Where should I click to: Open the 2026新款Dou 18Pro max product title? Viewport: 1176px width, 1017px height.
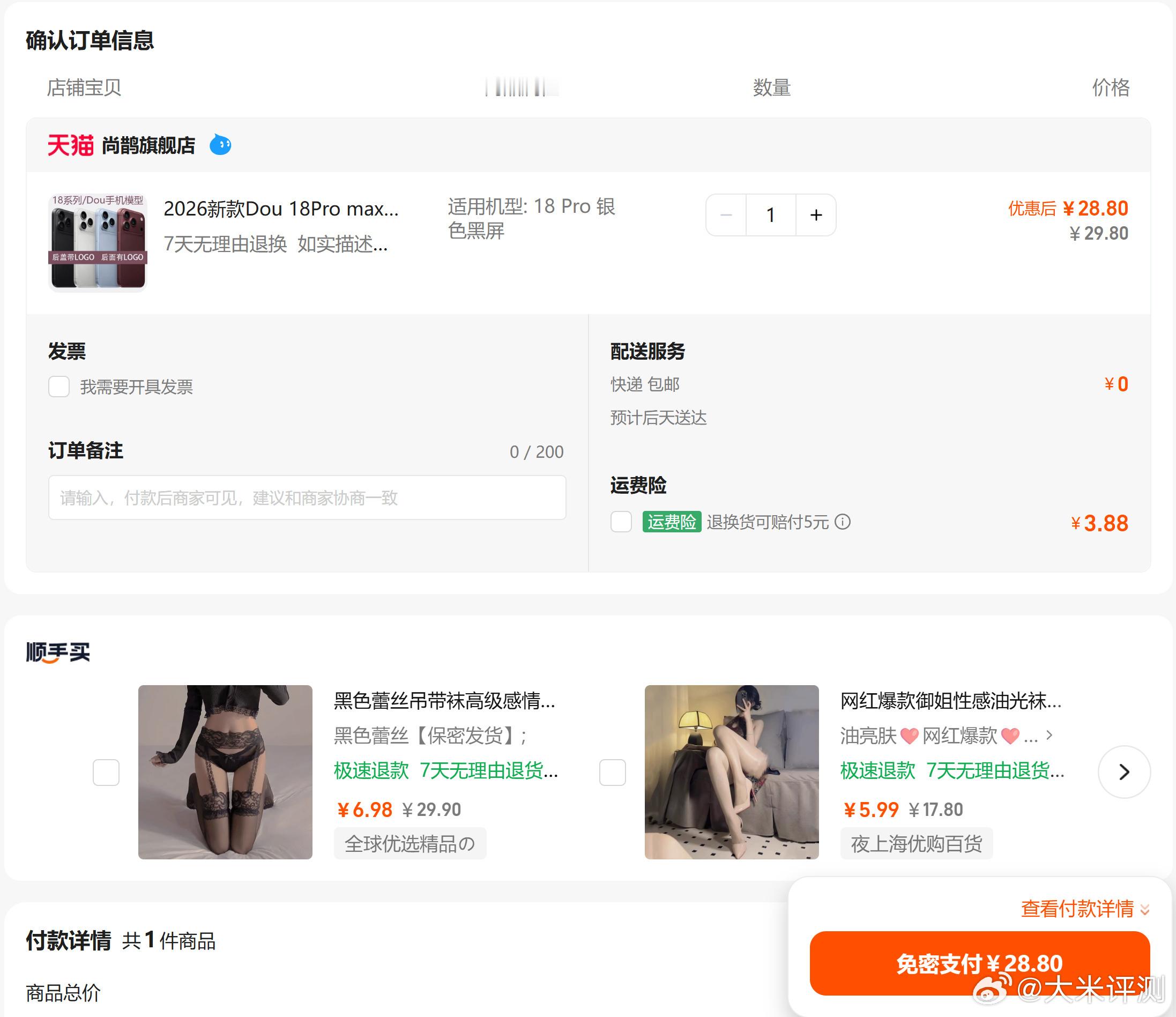click(281, 209)
